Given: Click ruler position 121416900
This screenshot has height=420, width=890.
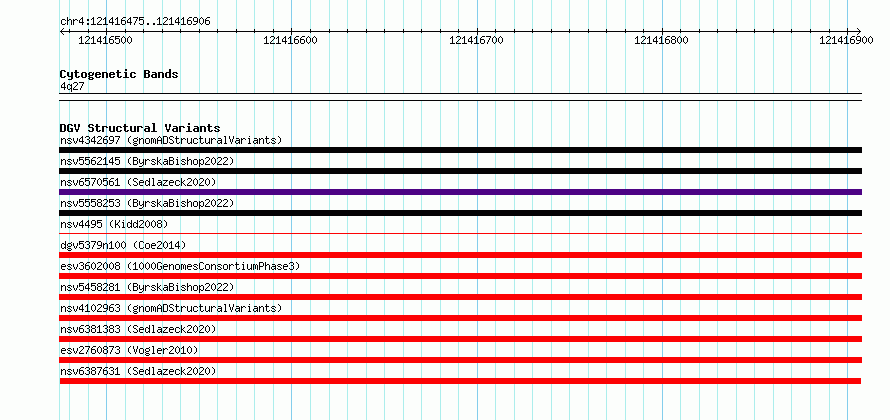Looking at the screenshot, I should 846,40.
